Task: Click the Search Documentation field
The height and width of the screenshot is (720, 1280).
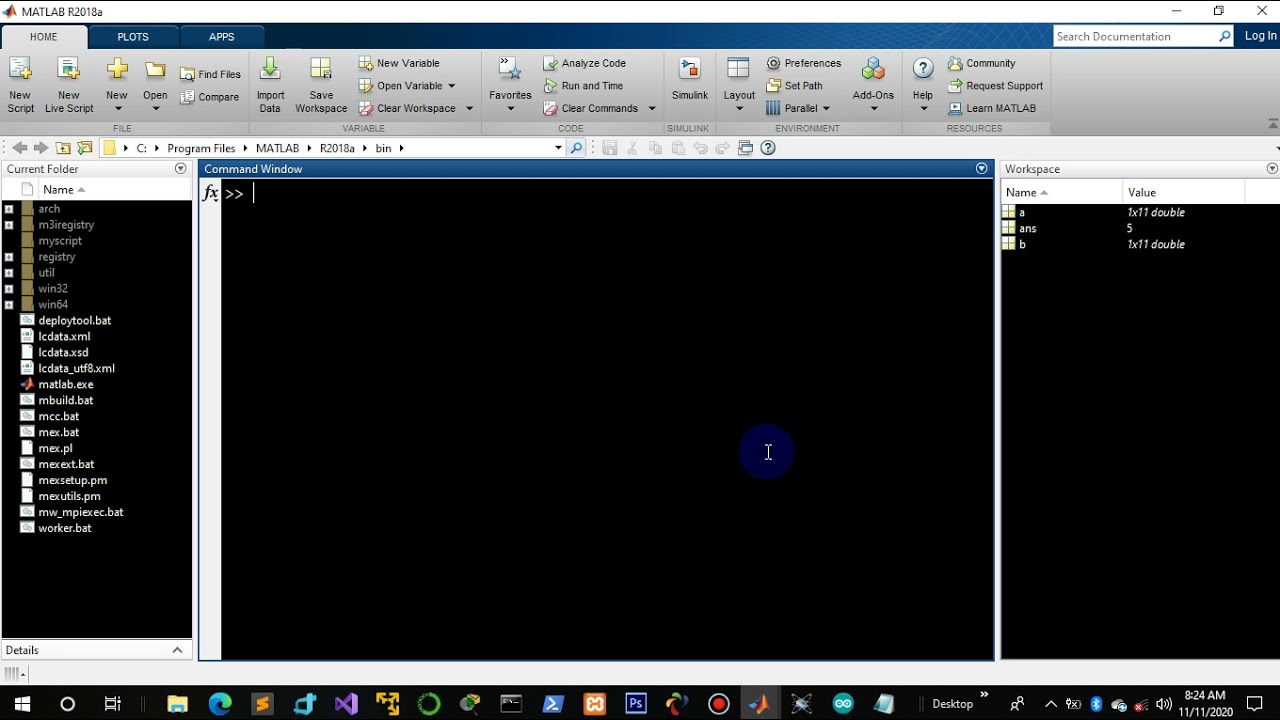Action: click(x=1135, y=36)
